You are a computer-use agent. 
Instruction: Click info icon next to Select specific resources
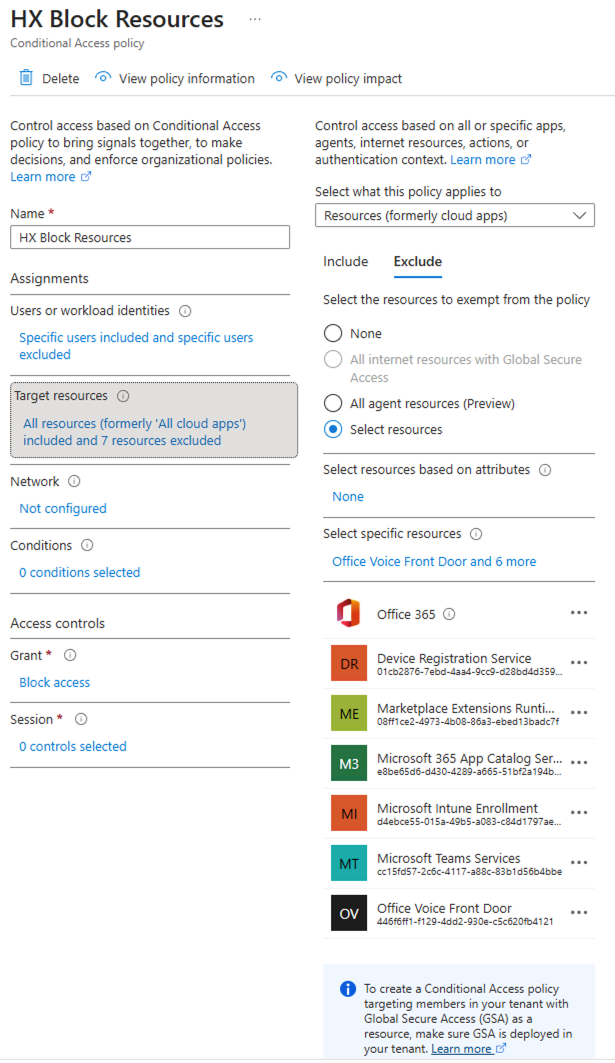pos(476,534)
